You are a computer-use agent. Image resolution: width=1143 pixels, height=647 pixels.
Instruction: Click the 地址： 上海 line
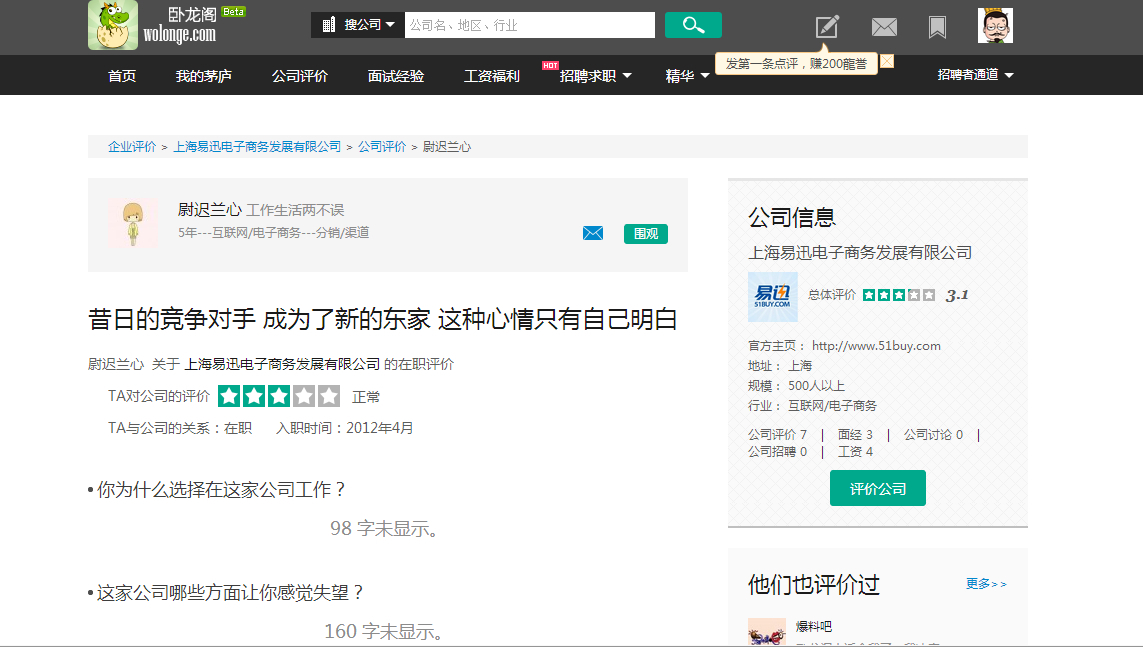[780, 366]
